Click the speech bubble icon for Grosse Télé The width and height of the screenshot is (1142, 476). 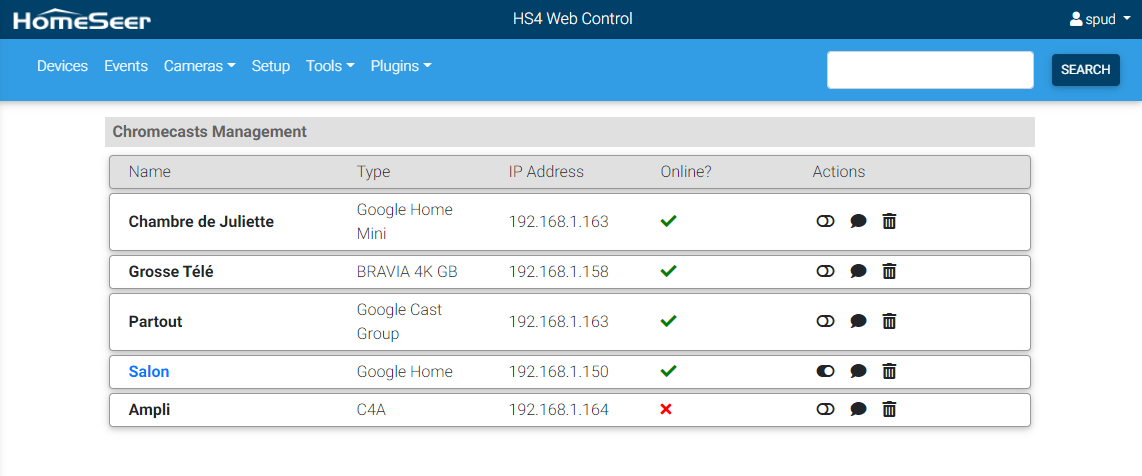858,272
